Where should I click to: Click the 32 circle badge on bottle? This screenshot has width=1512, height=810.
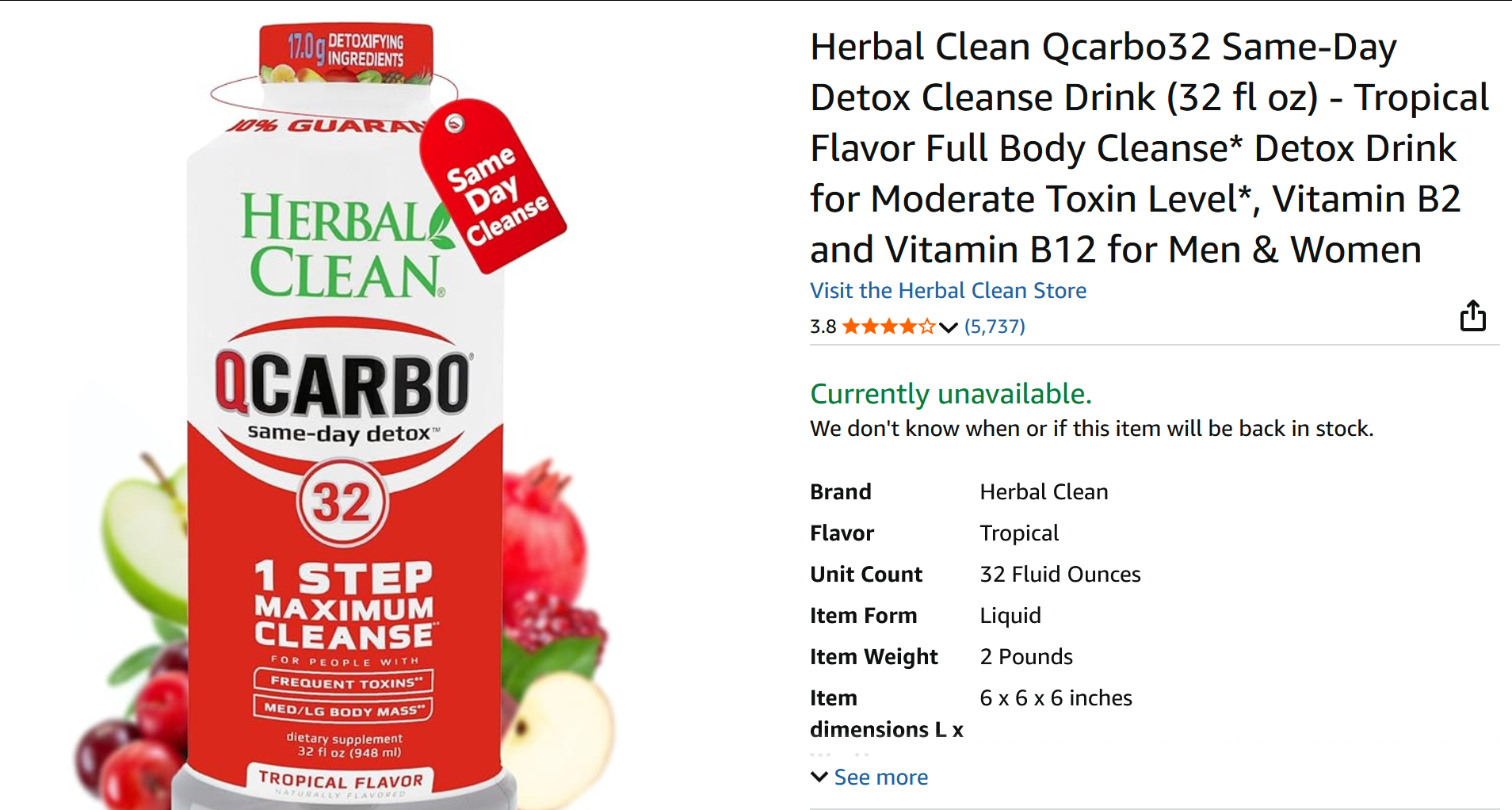coord(342,502)
